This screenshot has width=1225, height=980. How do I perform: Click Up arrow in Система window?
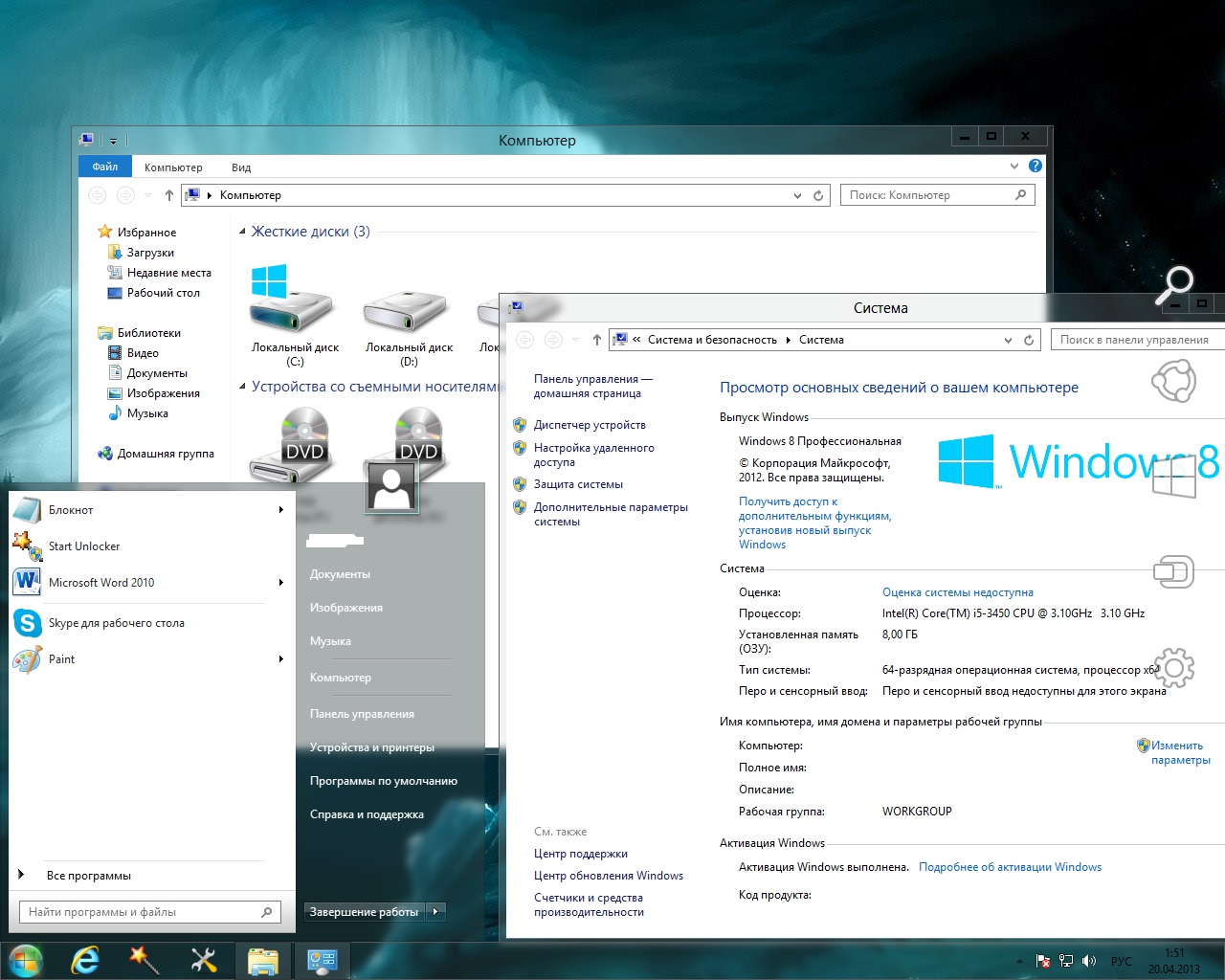[597, 340]
